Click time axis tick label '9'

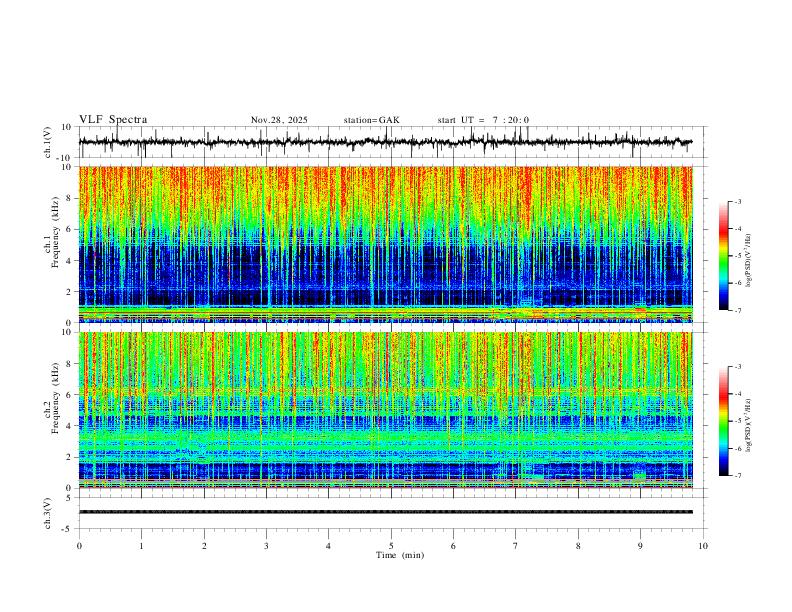(640, 546)
